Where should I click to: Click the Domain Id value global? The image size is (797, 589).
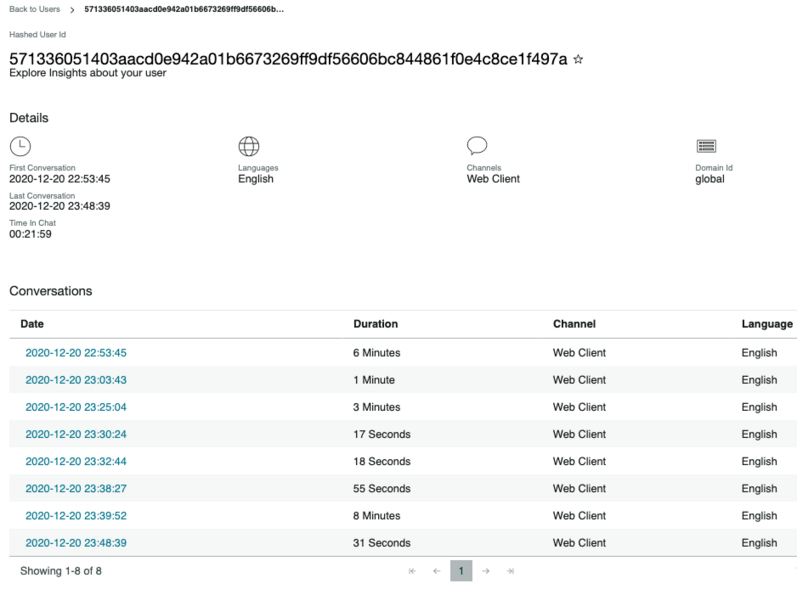710,179
